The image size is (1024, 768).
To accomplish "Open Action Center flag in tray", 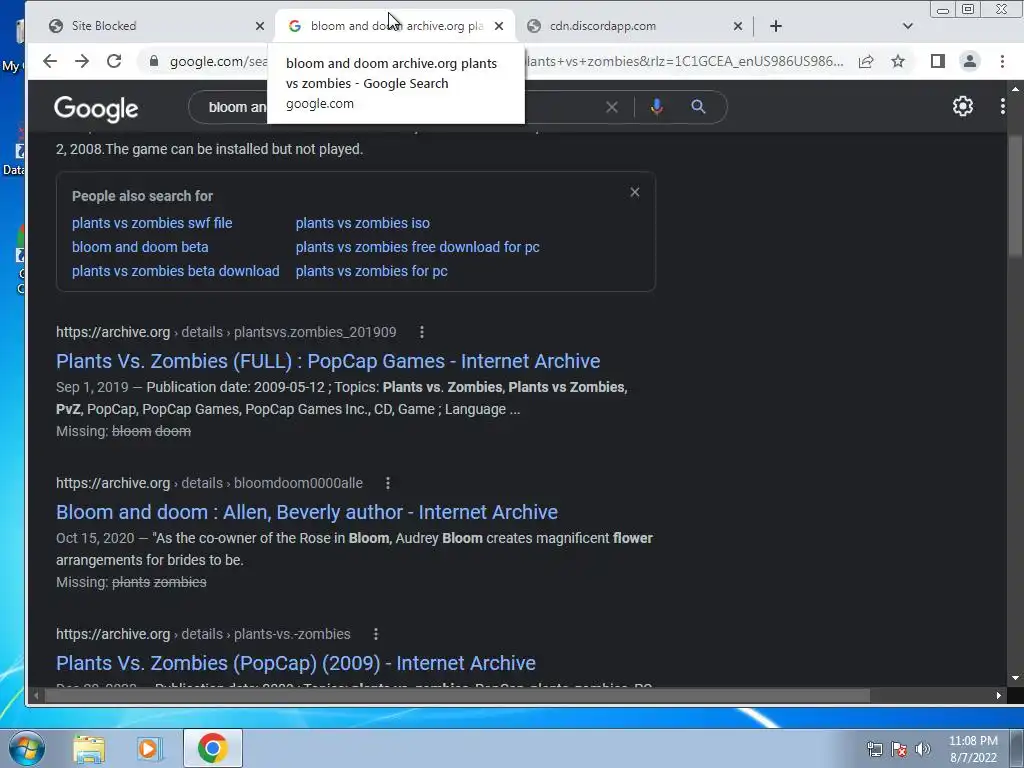I will [899, 749].
